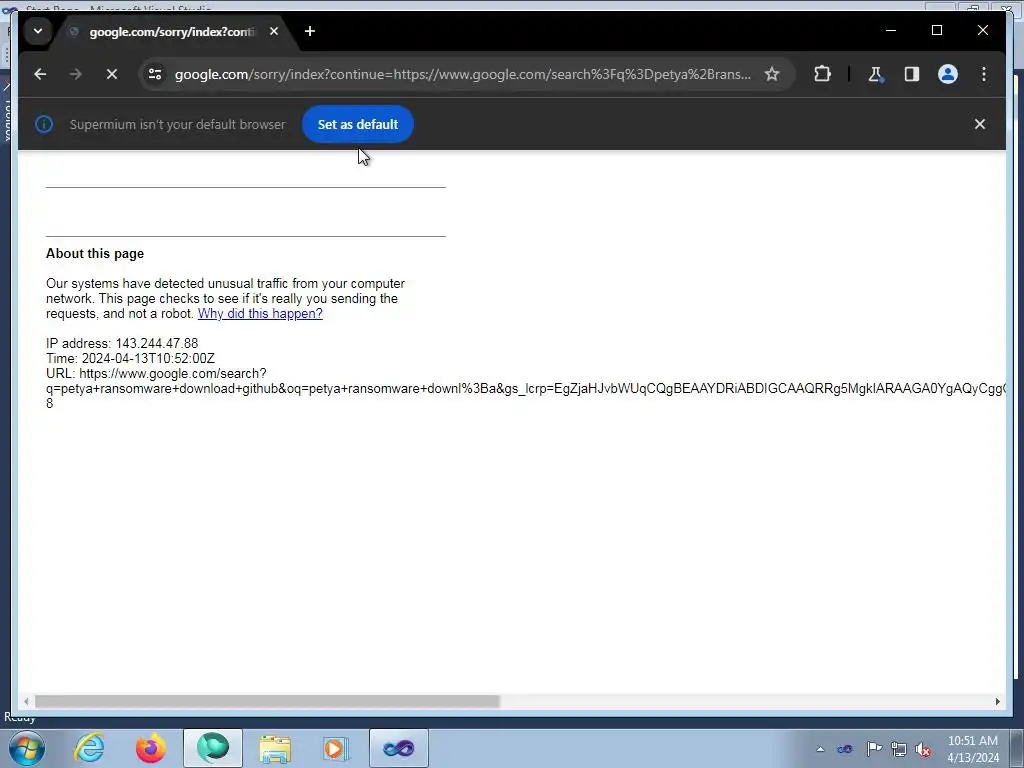Launch Firefox from the taskbar
The image size is (1024, 768).
click(x=150, y=748)
